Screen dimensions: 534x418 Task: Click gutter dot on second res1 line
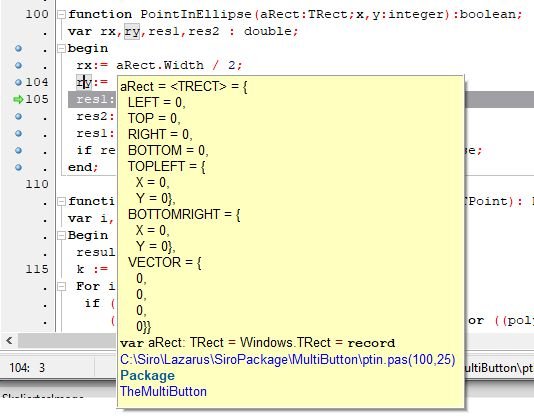18,134
